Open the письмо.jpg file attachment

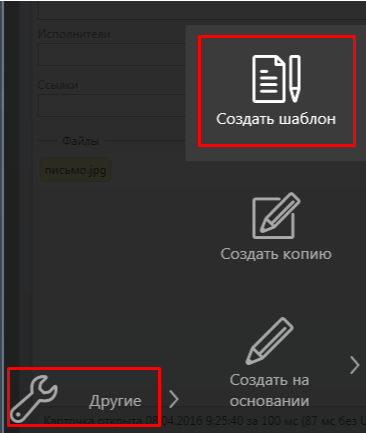pyautogui.click(x=76, y=170)
